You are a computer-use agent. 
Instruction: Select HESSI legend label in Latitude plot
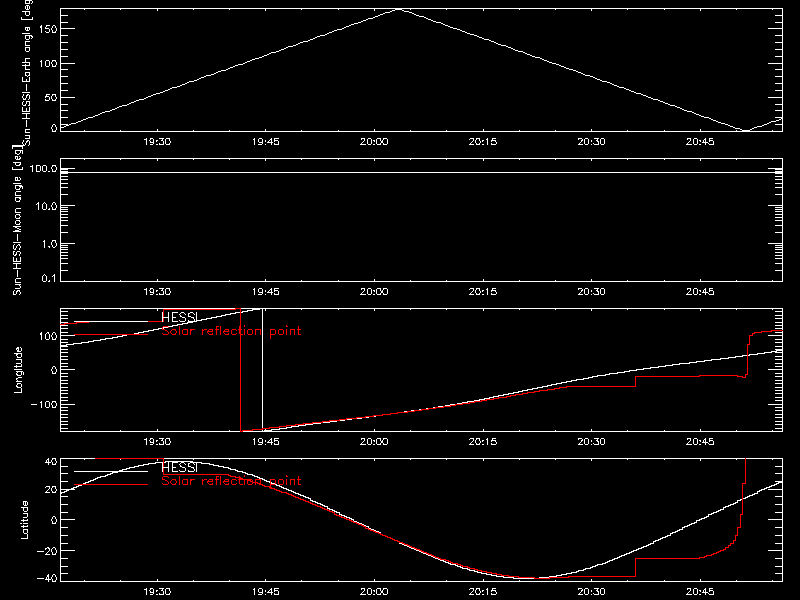pos(179,467)
